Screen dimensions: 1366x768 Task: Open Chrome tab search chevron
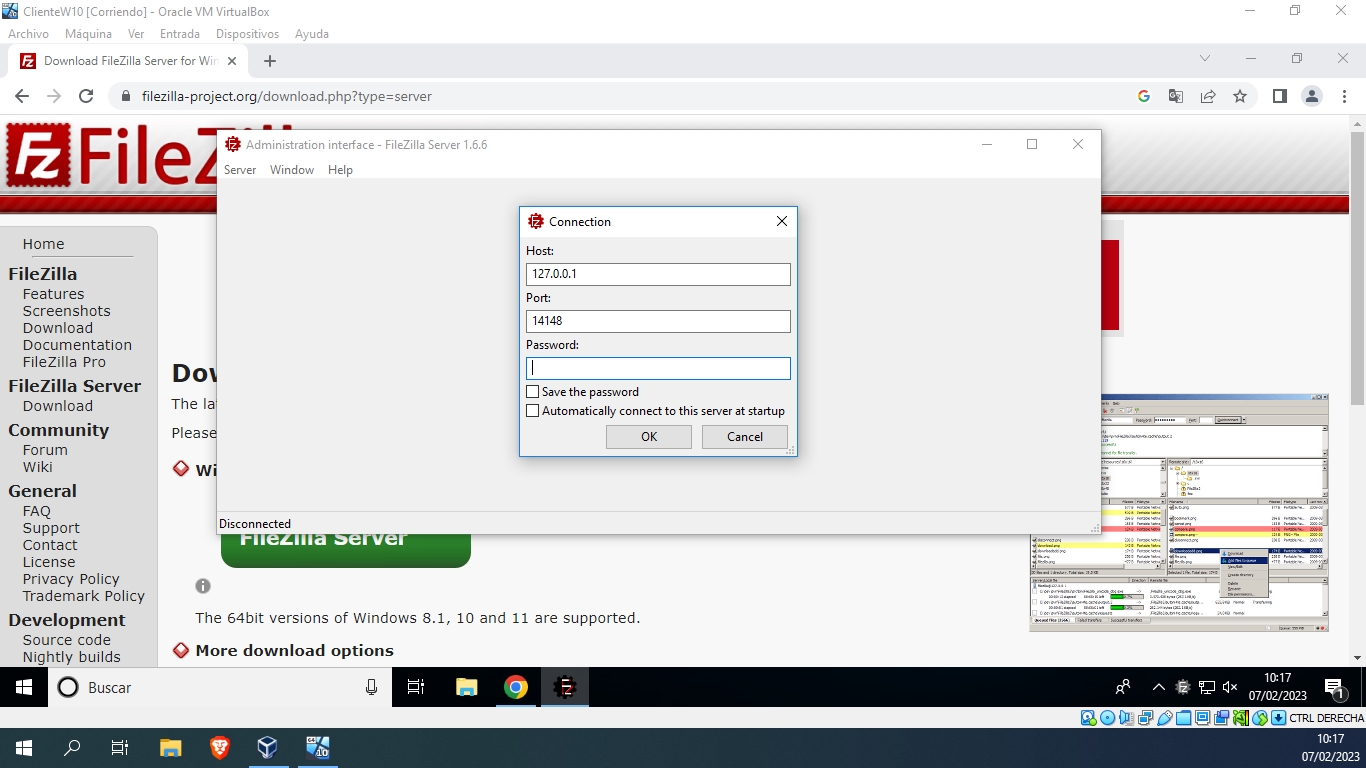1205,59
